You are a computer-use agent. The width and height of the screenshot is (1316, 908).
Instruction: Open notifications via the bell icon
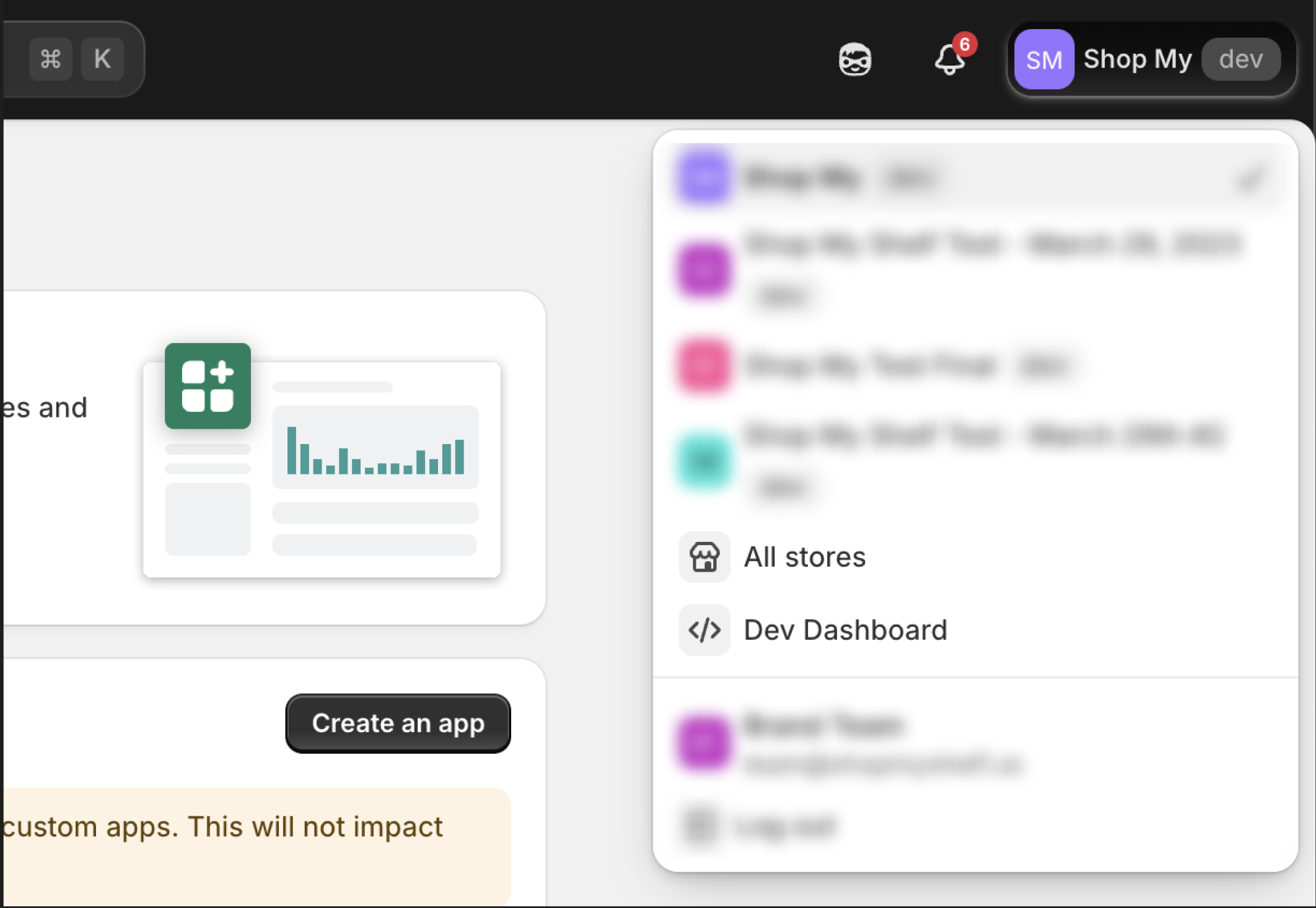pos(949,60)
